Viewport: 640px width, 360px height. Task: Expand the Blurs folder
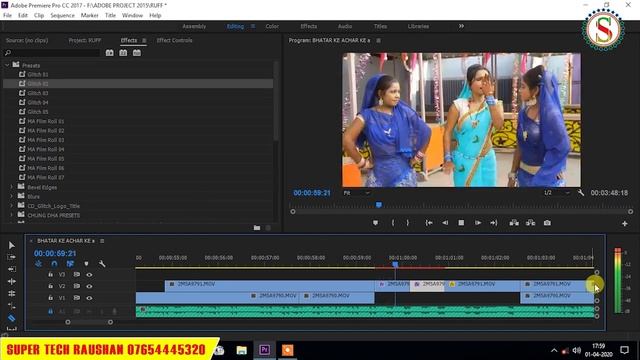(11, 196)
